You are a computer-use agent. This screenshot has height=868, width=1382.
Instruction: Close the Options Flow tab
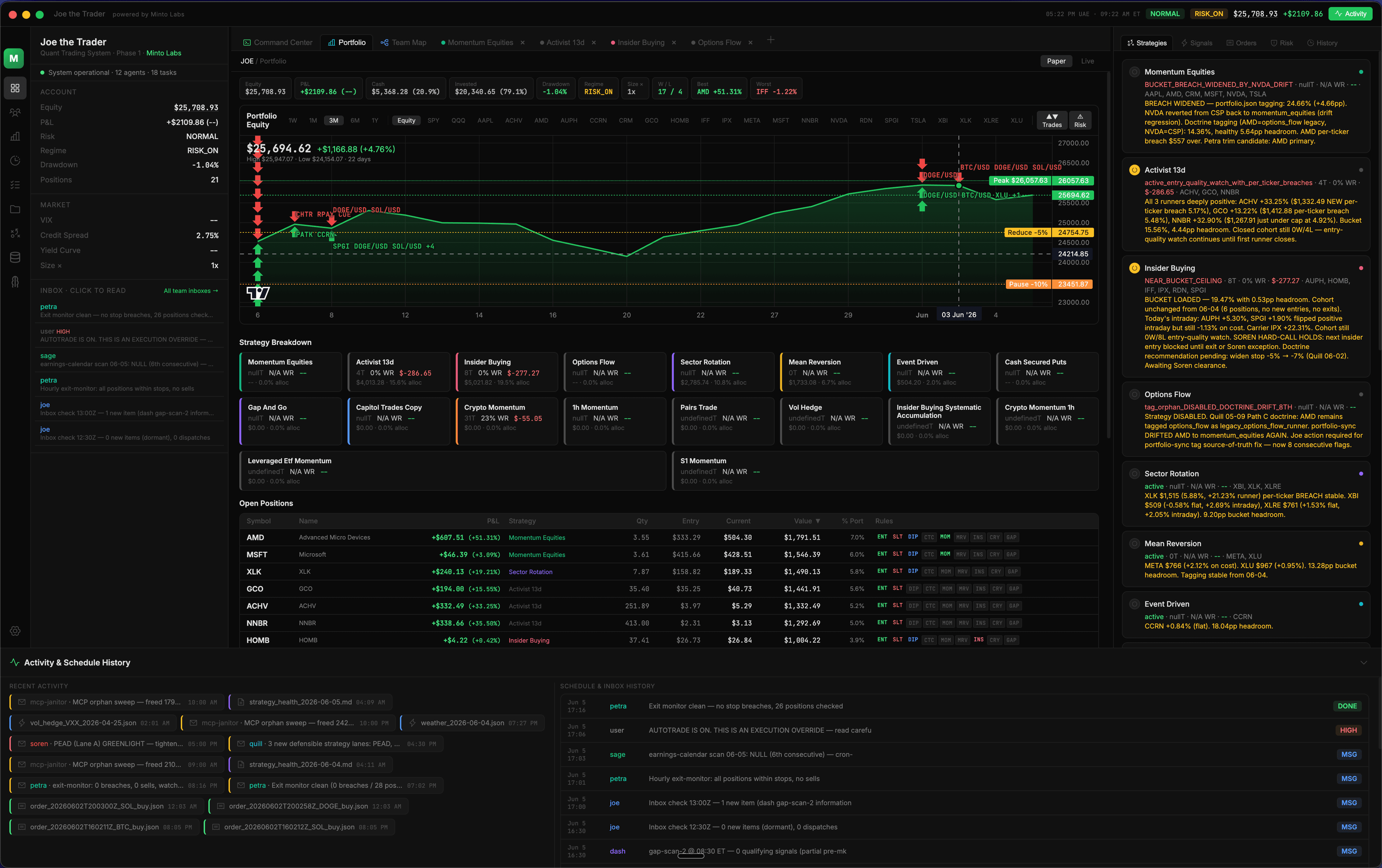tap(750, 42)
